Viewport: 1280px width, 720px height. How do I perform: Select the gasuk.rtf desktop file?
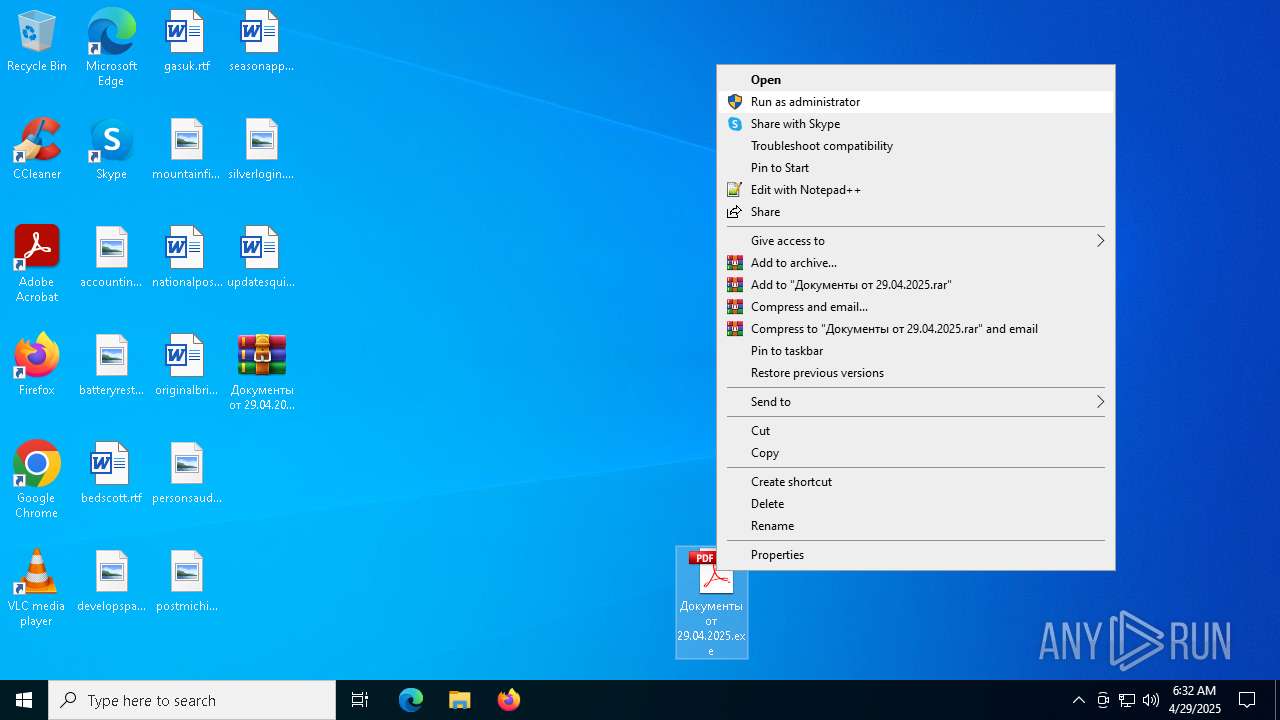[186, 42]
